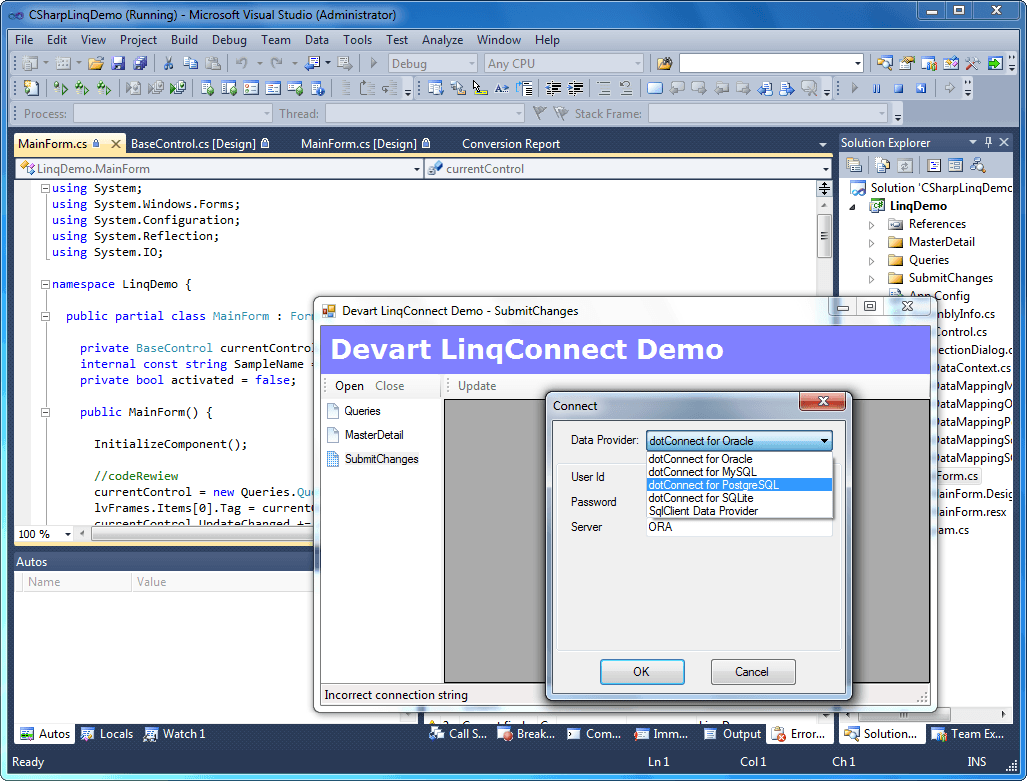Click the Navigate Backward icon
Screen dimensions: 1027x781
point(313,64)
